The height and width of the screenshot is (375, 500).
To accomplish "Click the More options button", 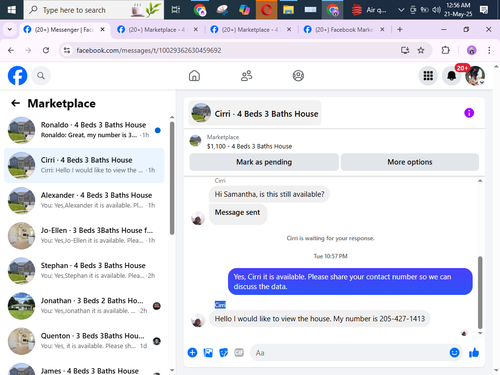I will [x=410, y=162].
